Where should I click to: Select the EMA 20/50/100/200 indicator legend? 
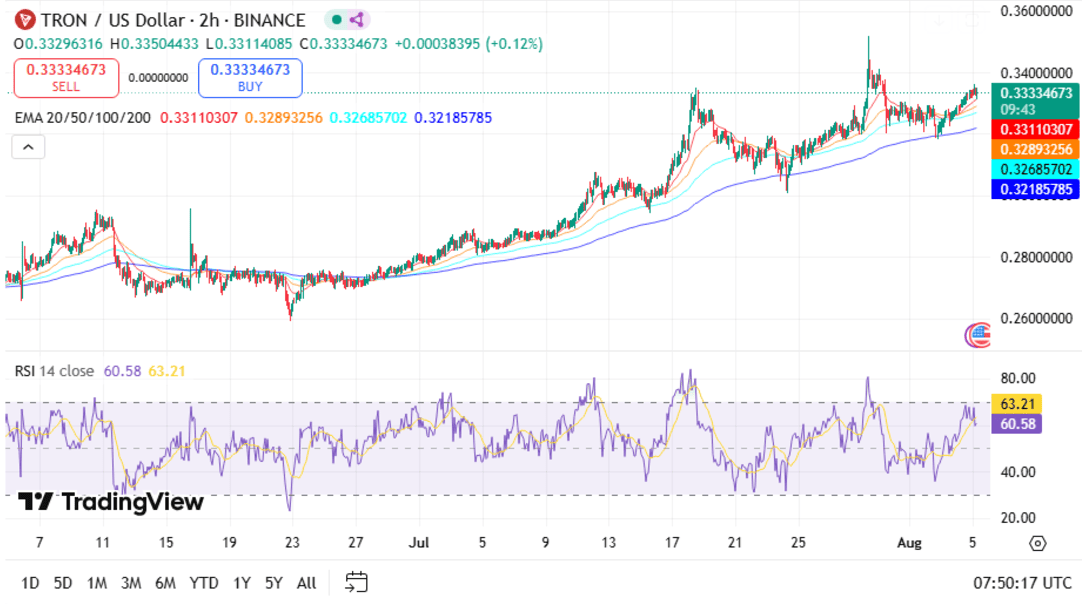click(x=83, y=118)
